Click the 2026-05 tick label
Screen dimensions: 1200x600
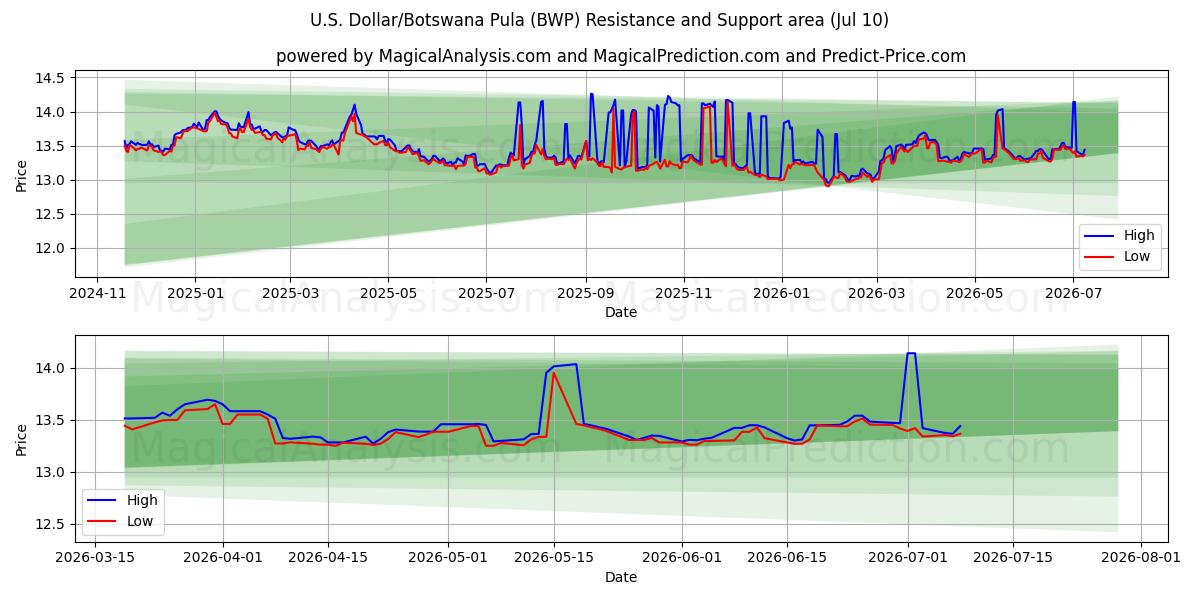tap(975, 294)
